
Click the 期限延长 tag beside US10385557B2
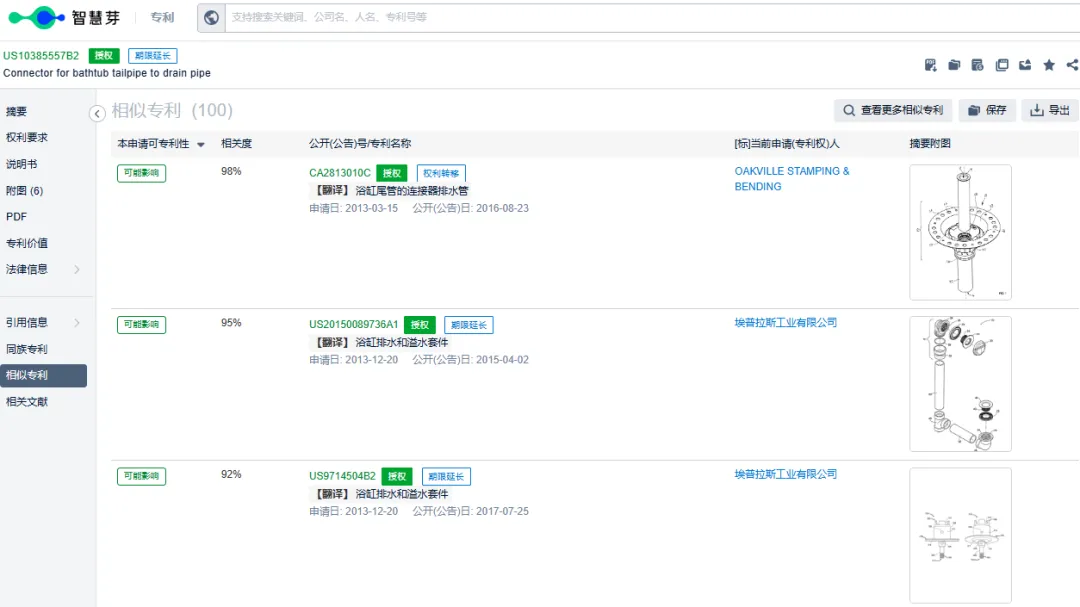pos(152,56)
